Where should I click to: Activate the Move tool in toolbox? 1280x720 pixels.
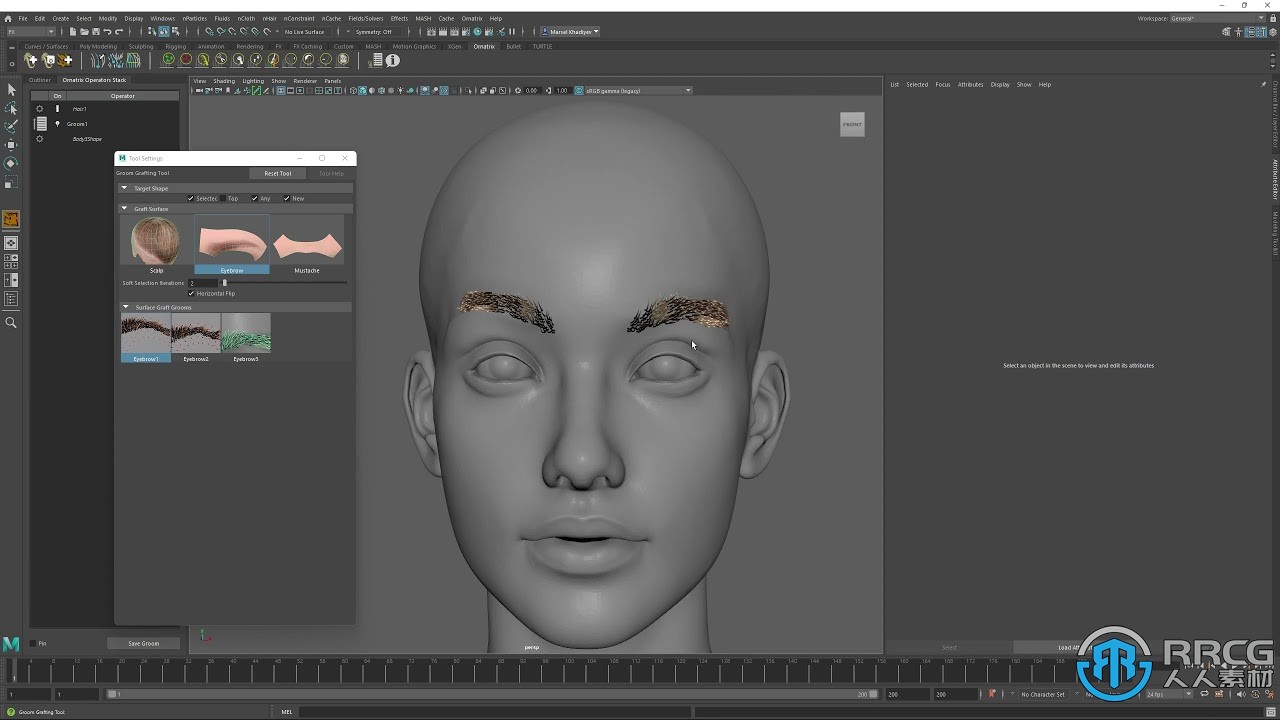pos(11,144)
